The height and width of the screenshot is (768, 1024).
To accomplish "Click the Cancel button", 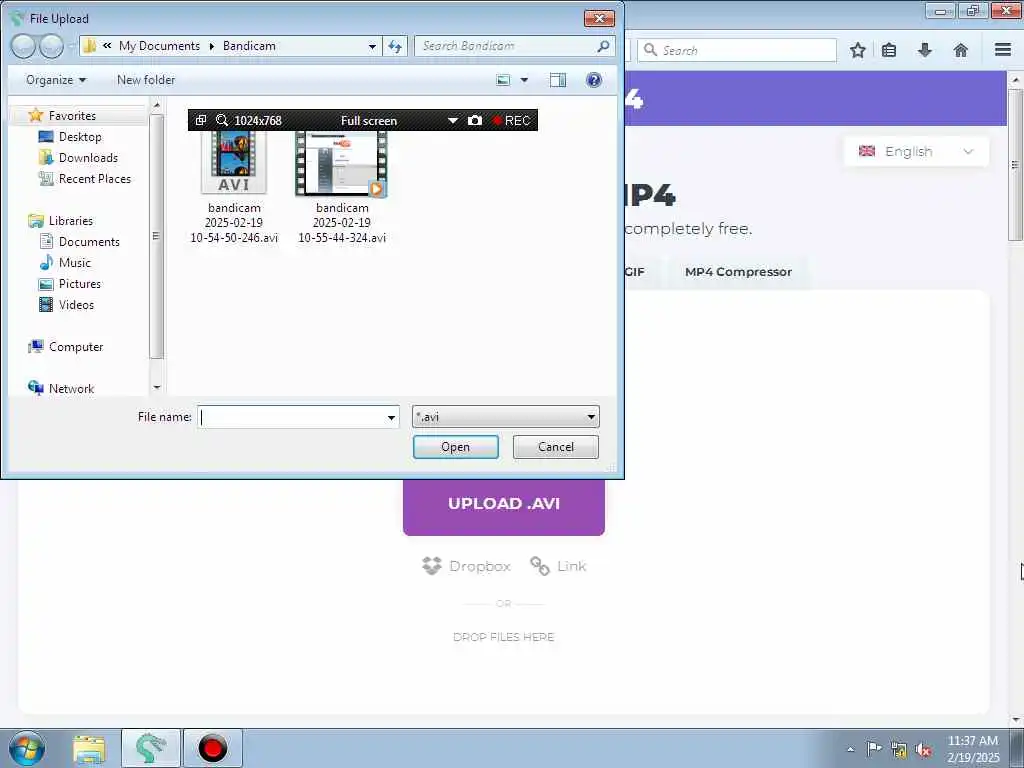I will [x=556, y=447].
